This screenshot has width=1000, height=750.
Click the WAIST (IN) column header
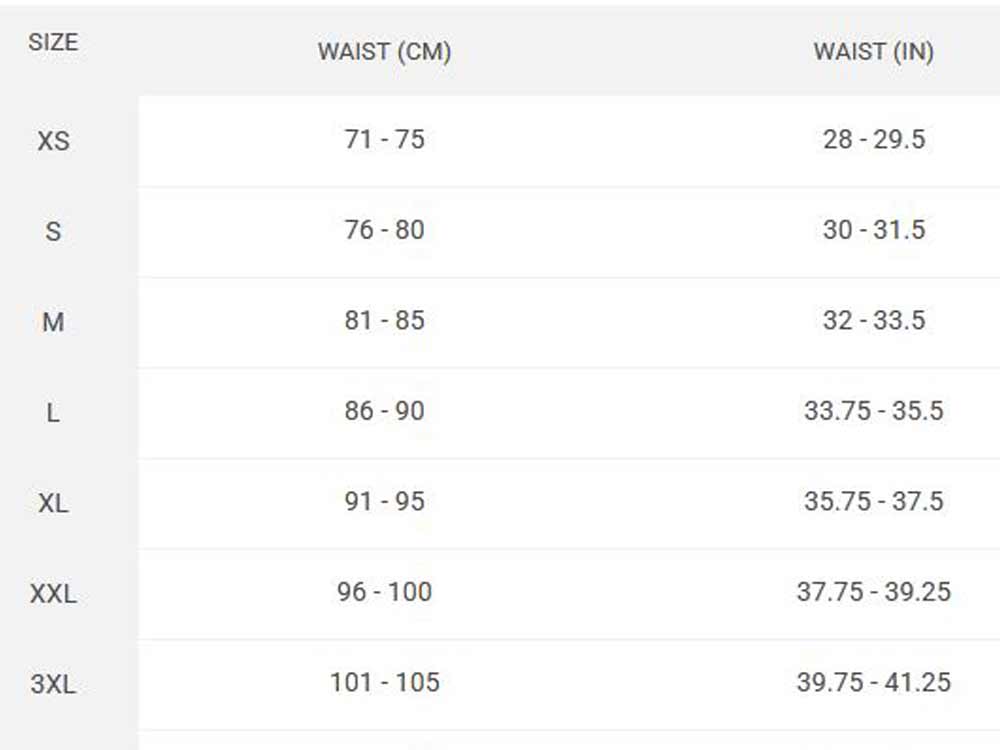[x=873, y=52]
